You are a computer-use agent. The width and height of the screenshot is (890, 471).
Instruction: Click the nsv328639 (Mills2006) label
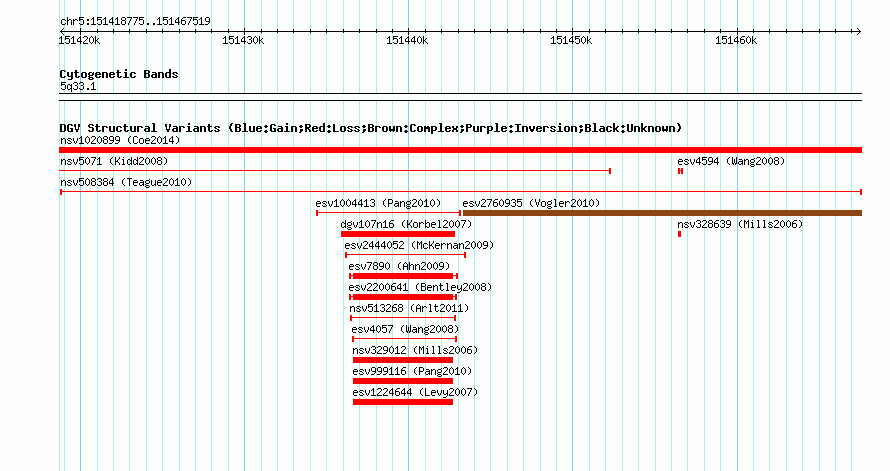tap(740, 224)
